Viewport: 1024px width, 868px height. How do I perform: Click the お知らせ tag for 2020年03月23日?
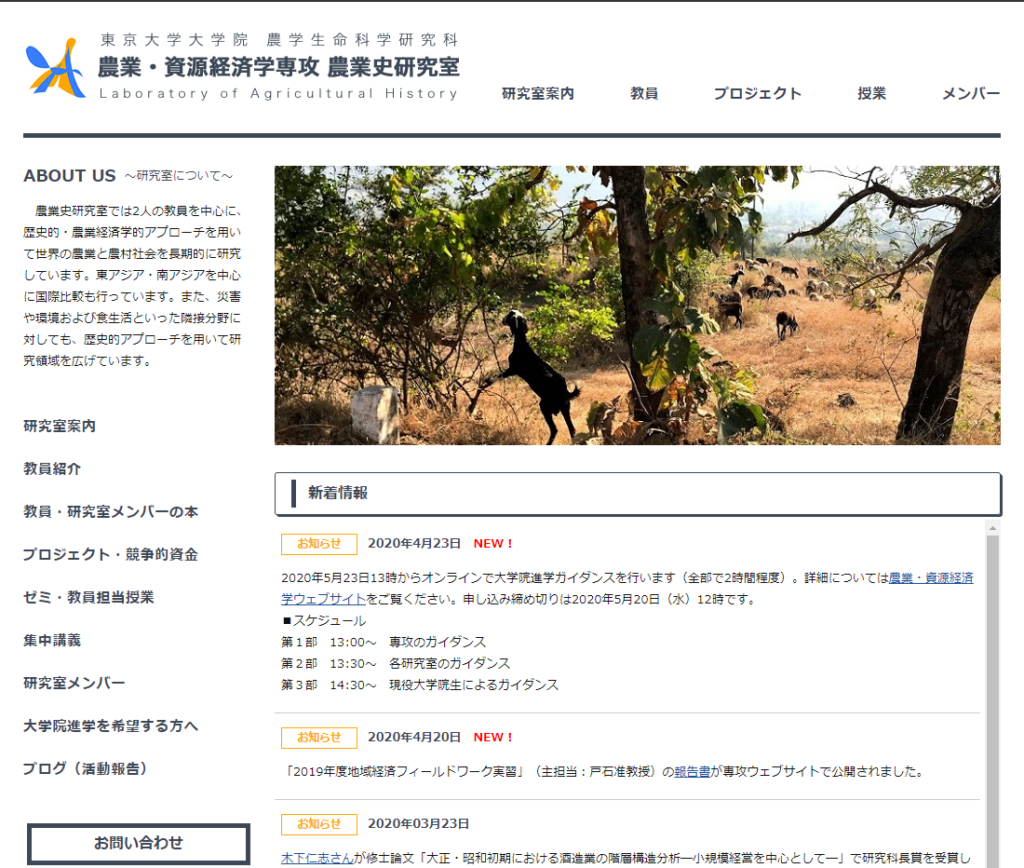319,824
